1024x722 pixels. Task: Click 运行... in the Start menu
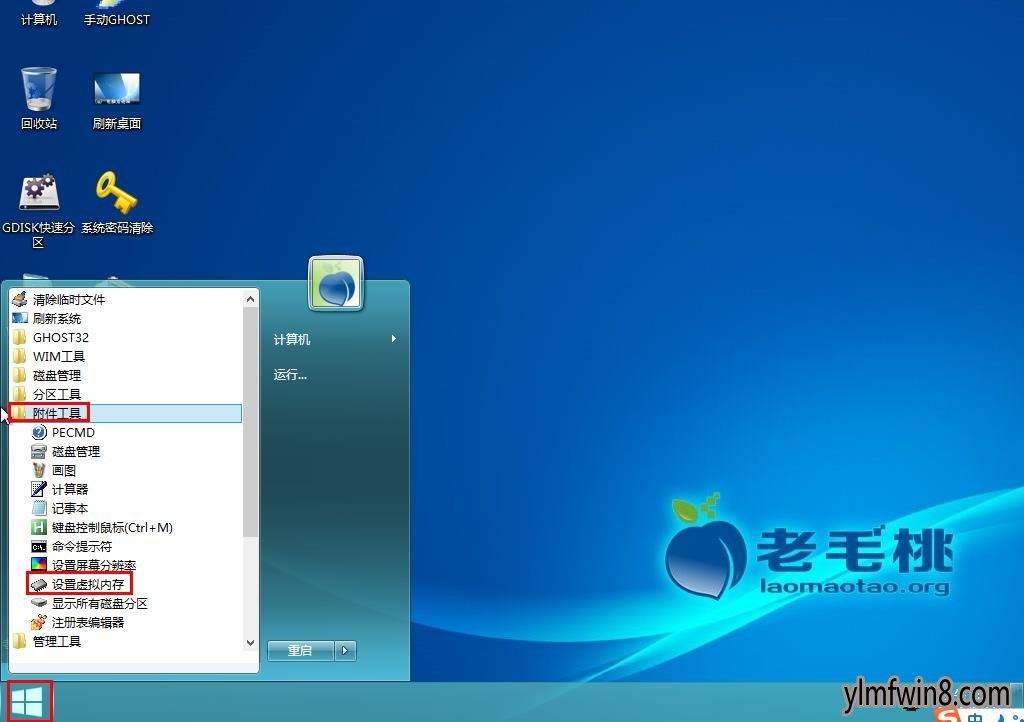click(290, 375)
